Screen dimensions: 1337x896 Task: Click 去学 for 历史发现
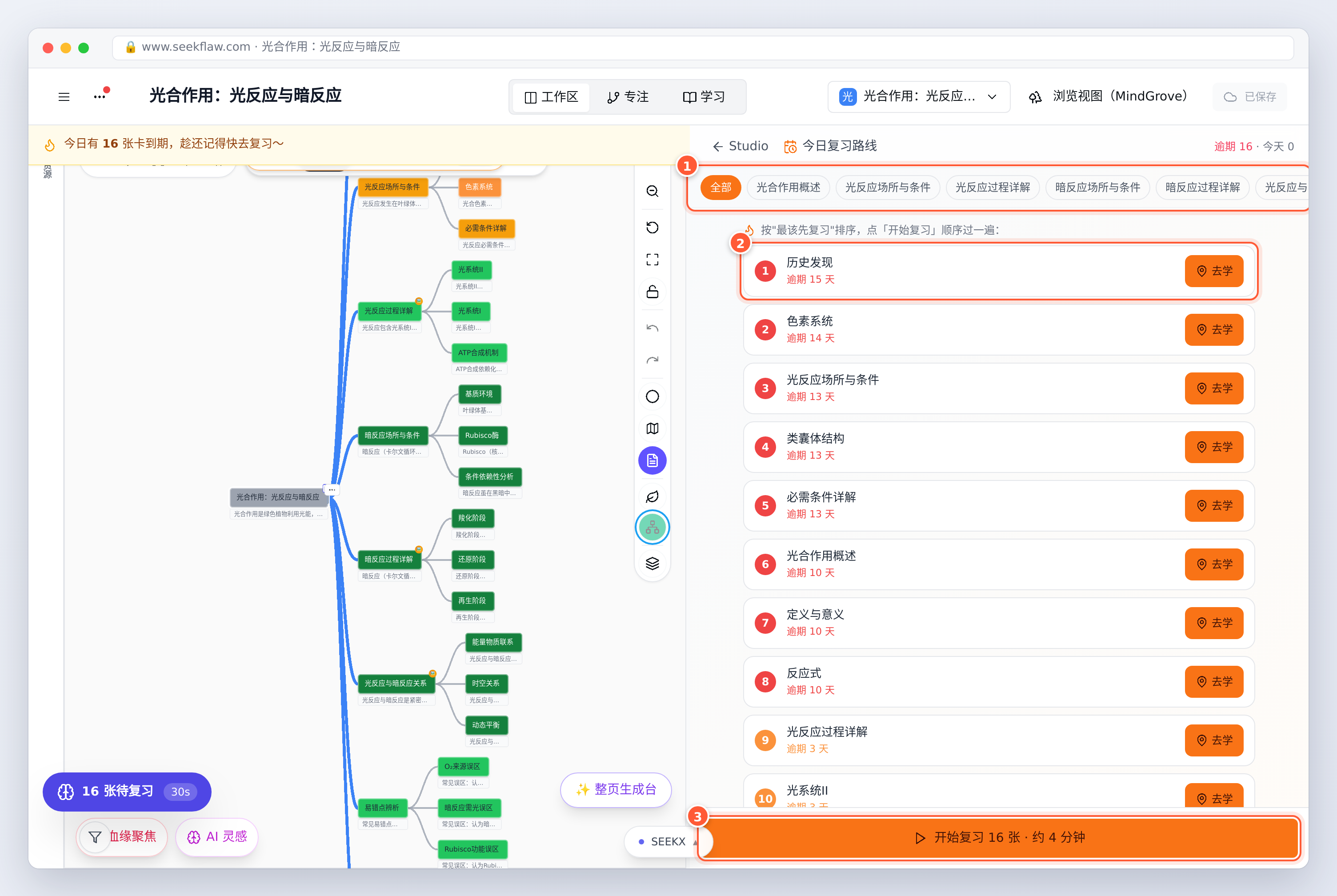click(x=1213, y=271)
